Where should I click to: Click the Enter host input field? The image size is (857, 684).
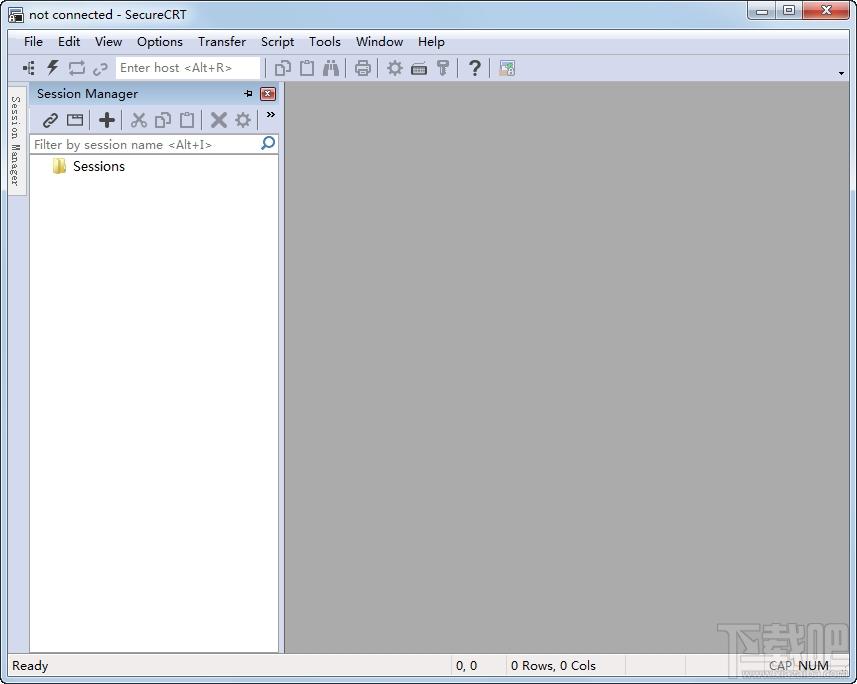point(187,68)
